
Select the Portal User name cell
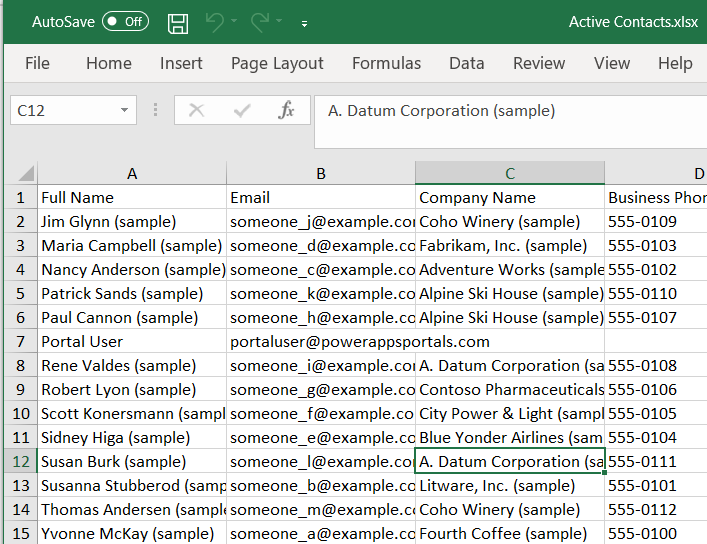pyautogui.click(x=132, y=342)
